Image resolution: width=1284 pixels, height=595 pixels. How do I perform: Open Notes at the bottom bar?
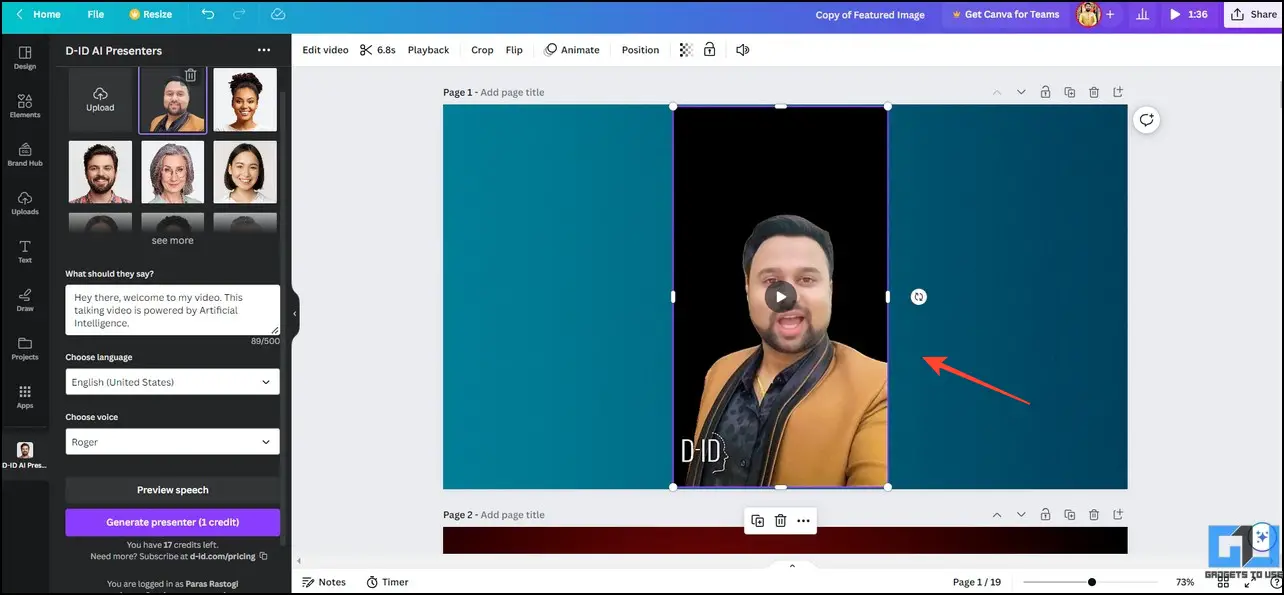coord(324,582)
